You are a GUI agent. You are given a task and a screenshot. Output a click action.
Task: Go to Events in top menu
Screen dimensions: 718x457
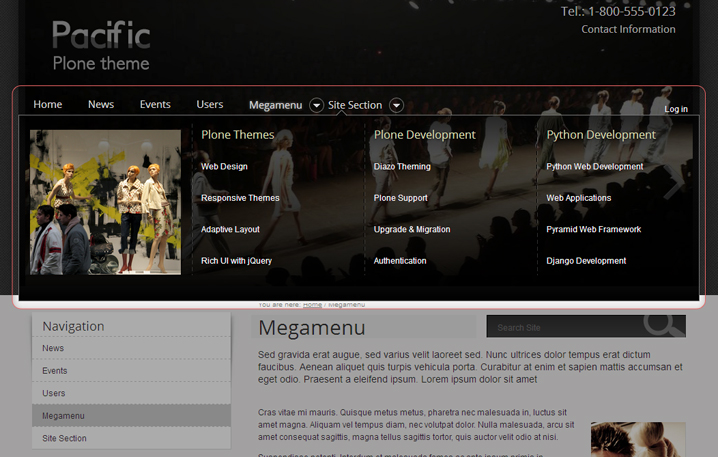click(x=155, y=104)
